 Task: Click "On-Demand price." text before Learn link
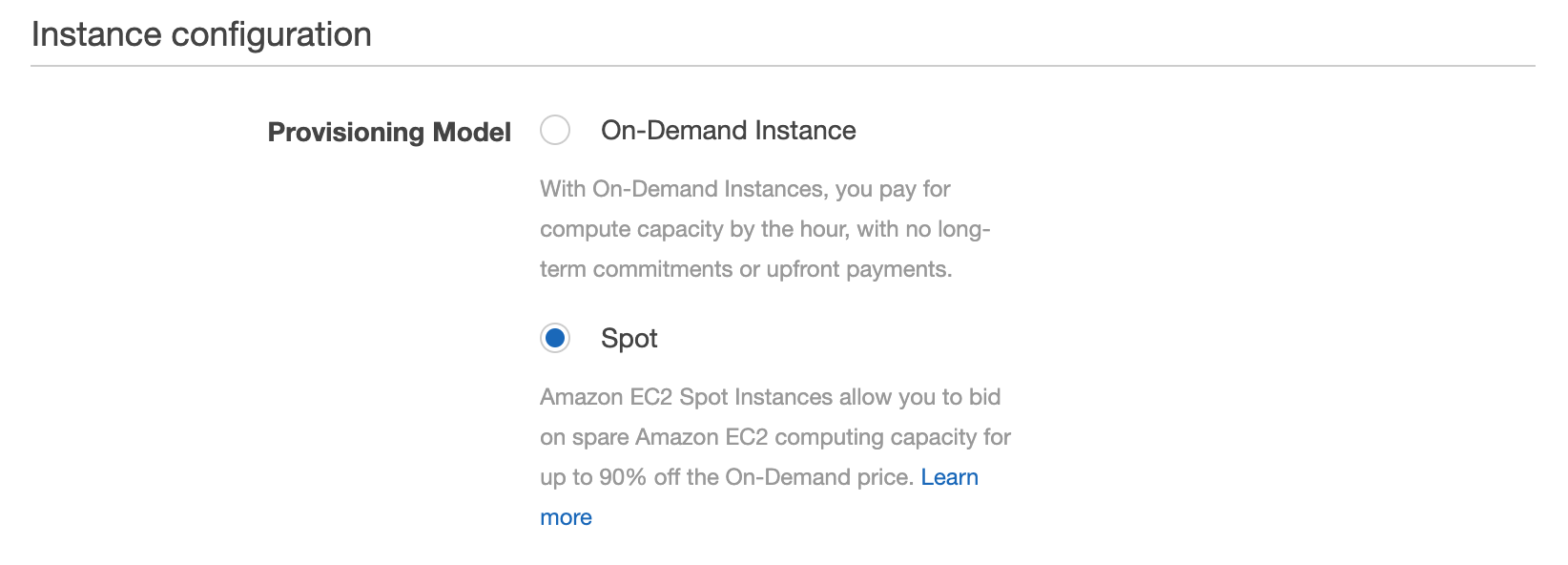(819, 477)
